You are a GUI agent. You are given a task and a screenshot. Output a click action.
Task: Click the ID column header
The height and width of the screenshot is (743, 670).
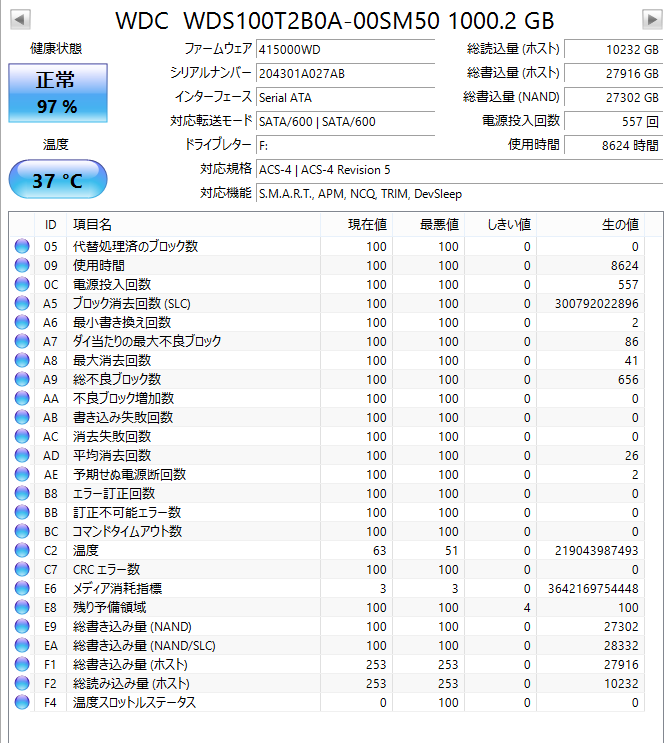tap(51, 225)
